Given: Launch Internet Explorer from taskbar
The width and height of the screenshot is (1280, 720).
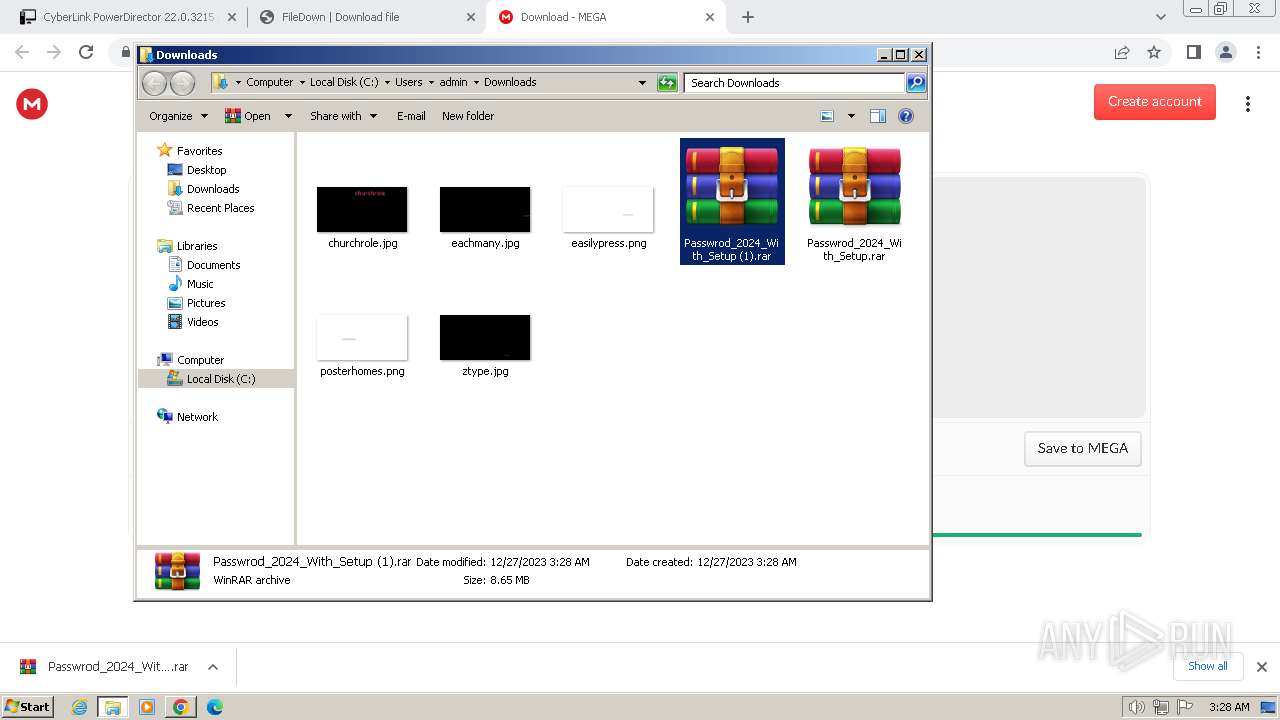Looking at the screenshot, I should click(x=80, y=707).
